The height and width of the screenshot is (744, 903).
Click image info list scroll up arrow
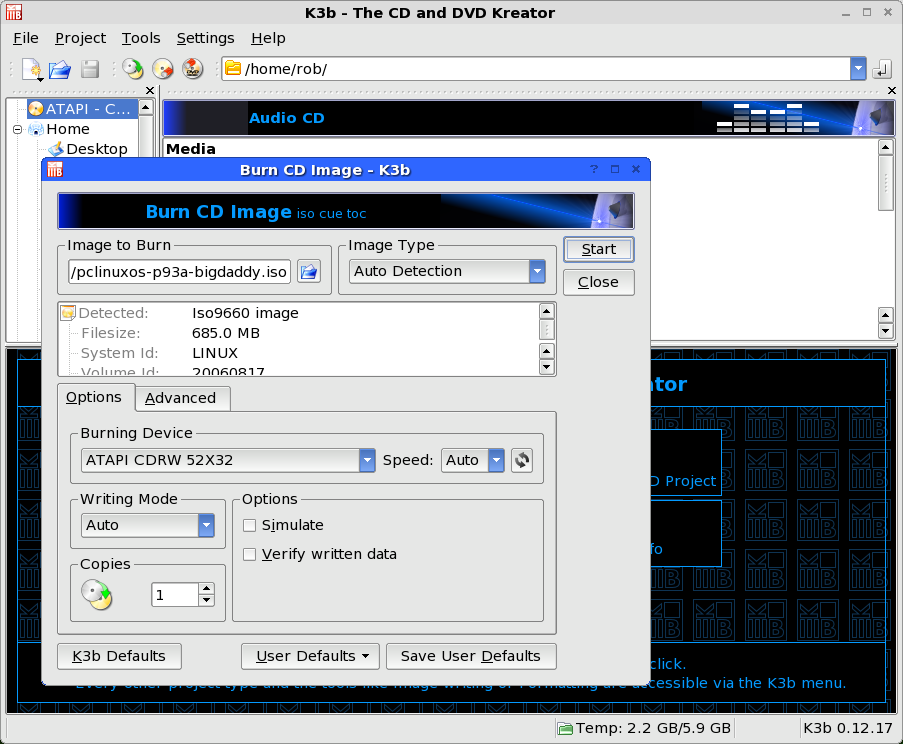pos(547,312)
